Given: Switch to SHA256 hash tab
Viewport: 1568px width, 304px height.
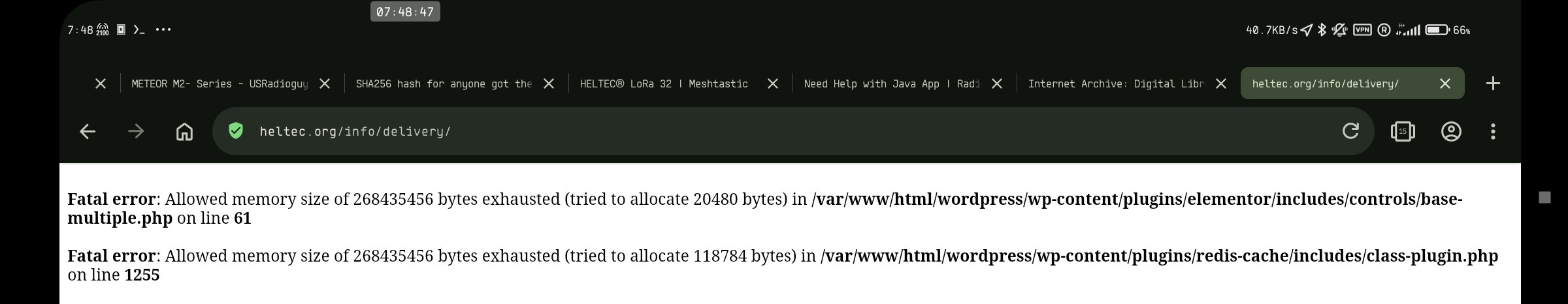Looking at the screenshot, I should pos(444,84).
